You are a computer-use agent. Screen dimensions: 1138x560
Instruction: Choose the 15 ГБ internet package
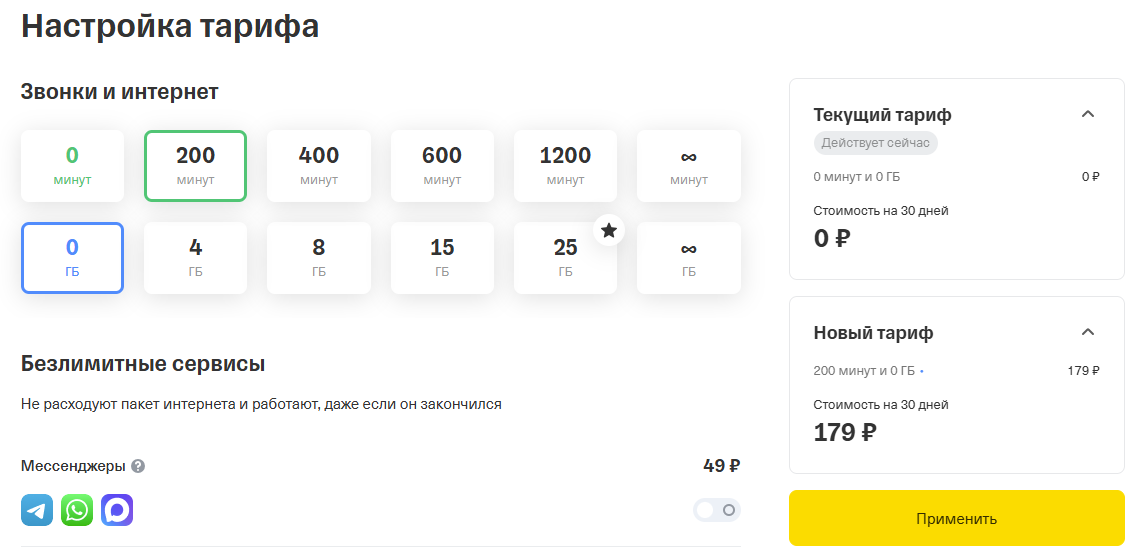[x=442, y=258]
